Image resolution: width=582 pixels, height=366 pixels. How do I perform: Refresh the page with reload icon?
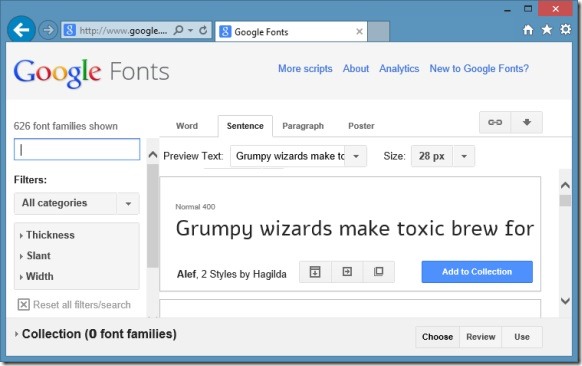click(x=203, y=30)
